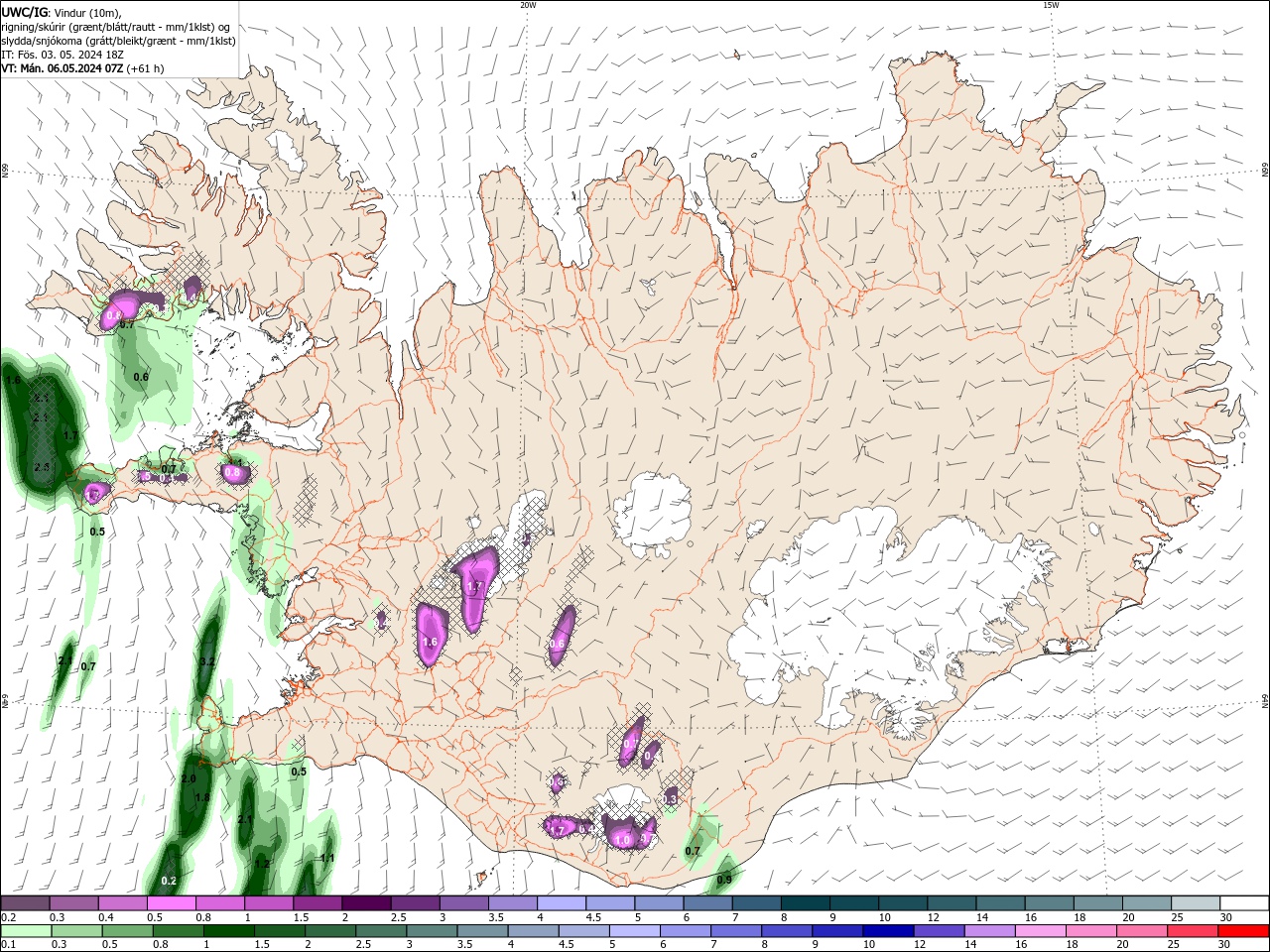The width and height of the screenshot is (1270, 952).
Task: Click the valid time "VT: Mán. 06.05.2024 07Z"
Action: pyautogui.click(x=62, y=68)
